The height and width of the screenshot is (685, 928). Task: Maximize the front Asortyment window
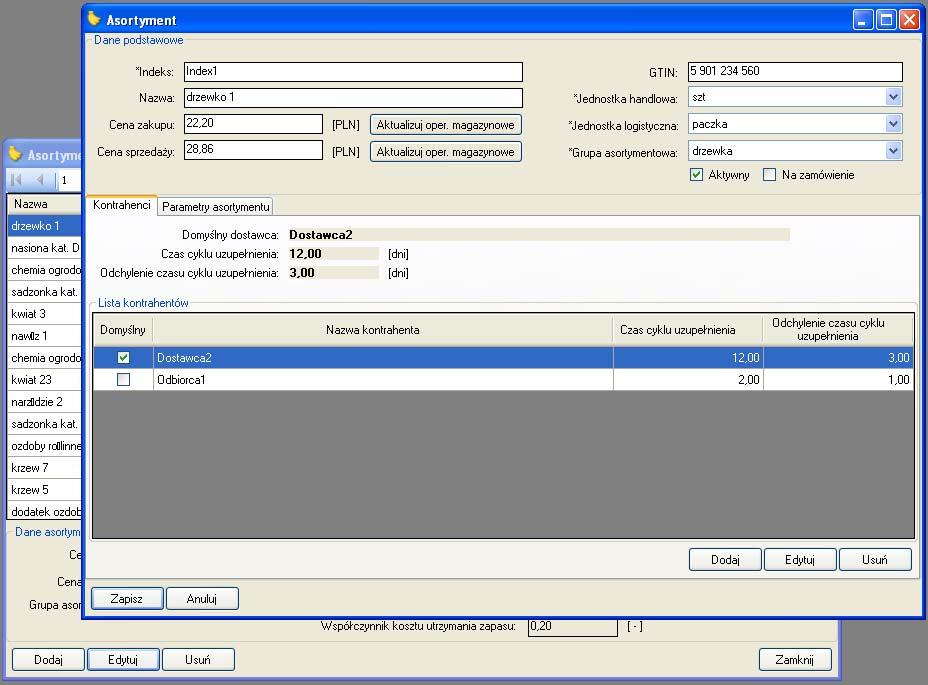tap(886, 20)
